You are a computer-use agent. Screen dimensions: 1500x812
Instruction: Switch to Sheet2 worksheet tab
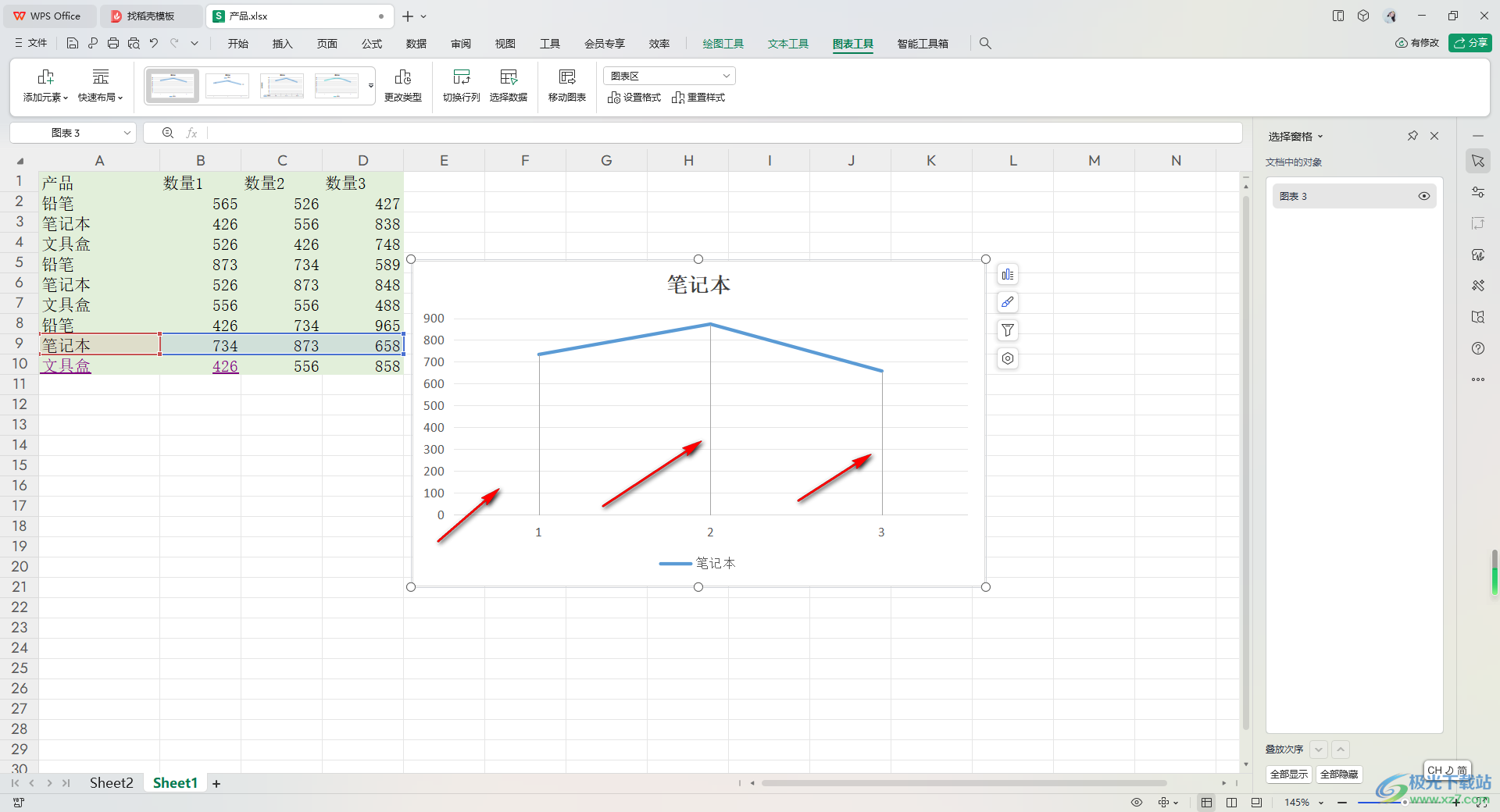pyautogui.click(x=111, y=783)
